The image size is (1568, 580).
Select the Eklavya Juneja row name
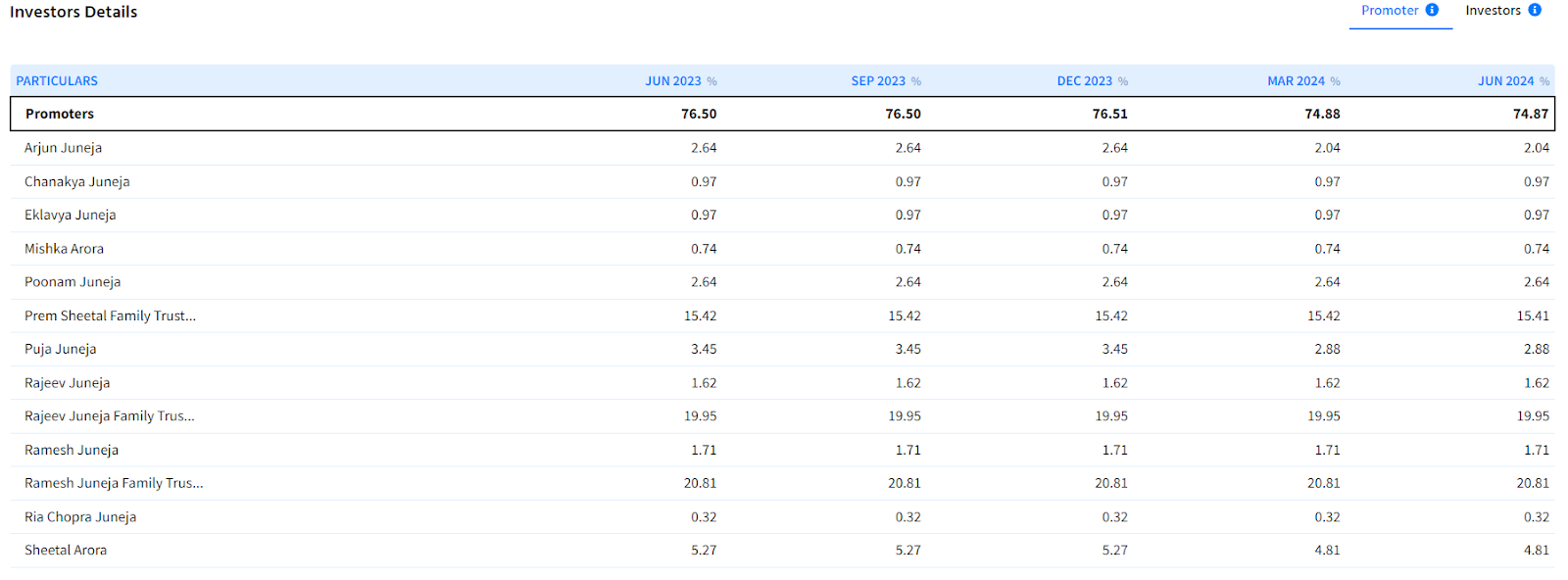click(x=70, y=216)
